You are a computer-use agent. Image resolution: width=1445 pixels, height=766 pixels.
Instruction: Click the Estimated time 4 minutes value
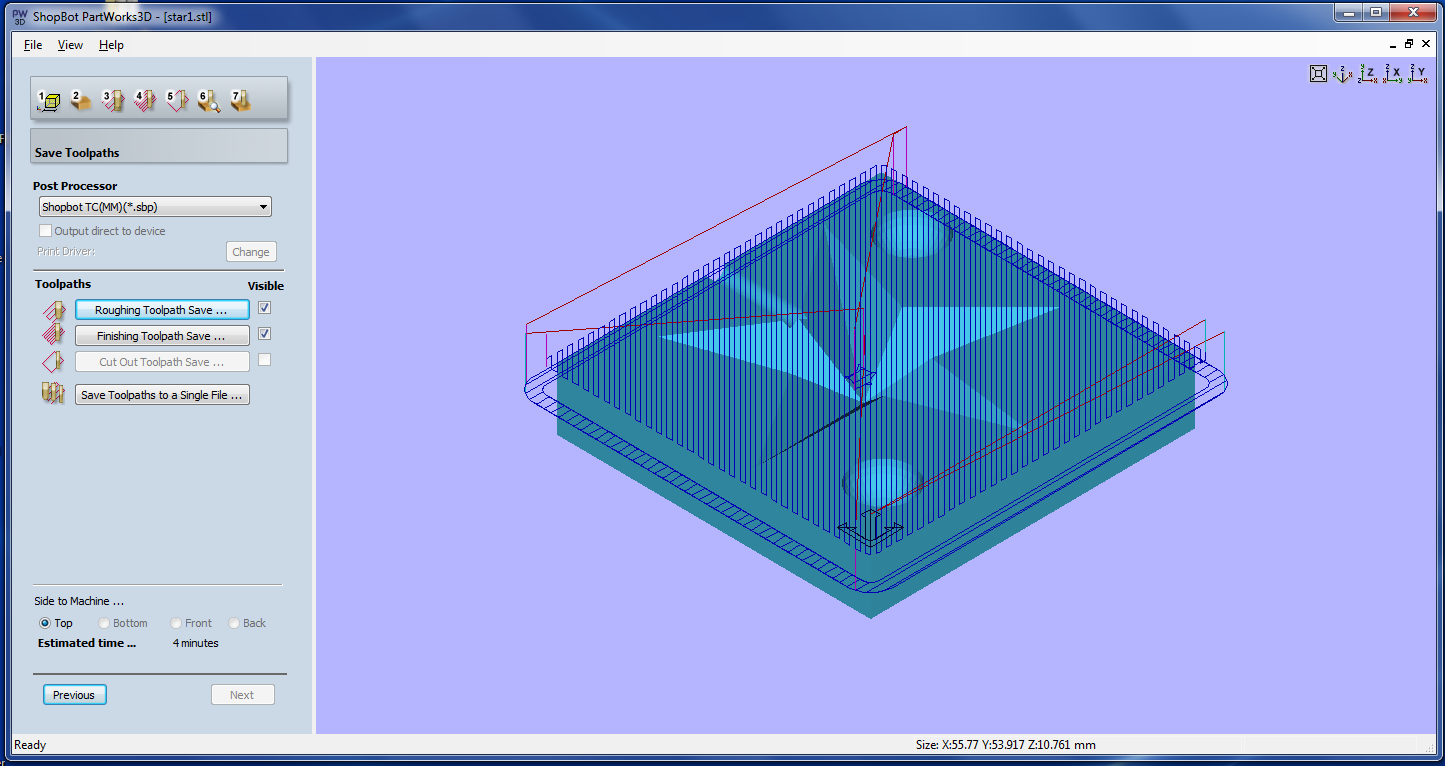(x=195, y=643)
